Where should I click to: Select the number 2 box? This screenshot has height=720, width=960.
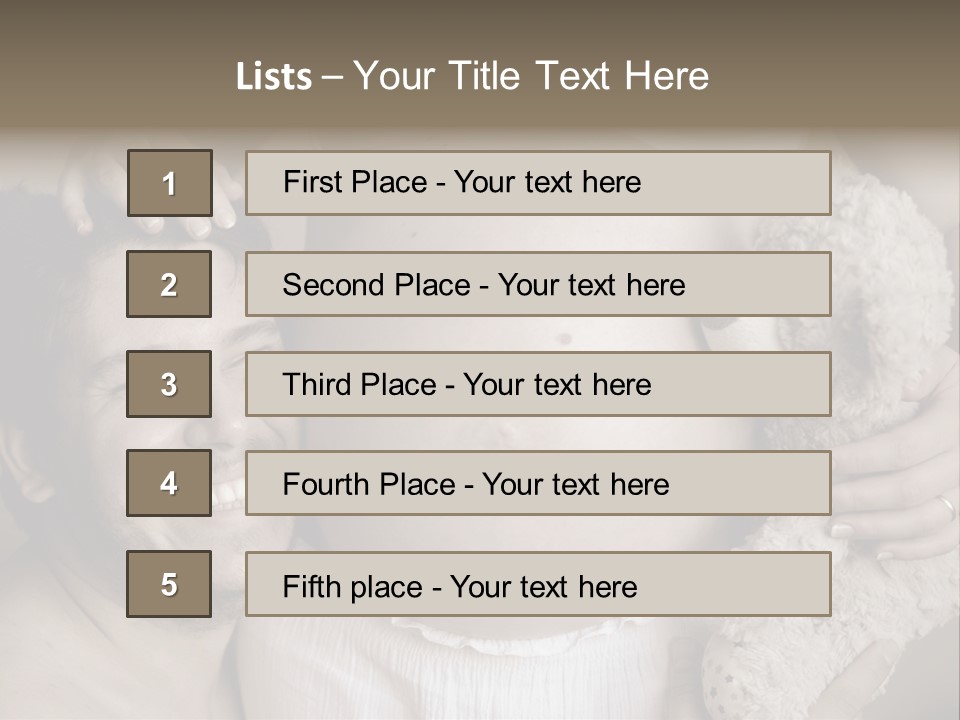169,284
